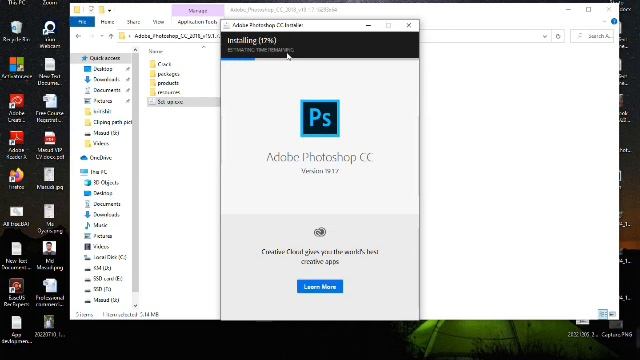Click the installer progress bar
The width and height of the screenshot is (640, 360).
pos(320,59)
